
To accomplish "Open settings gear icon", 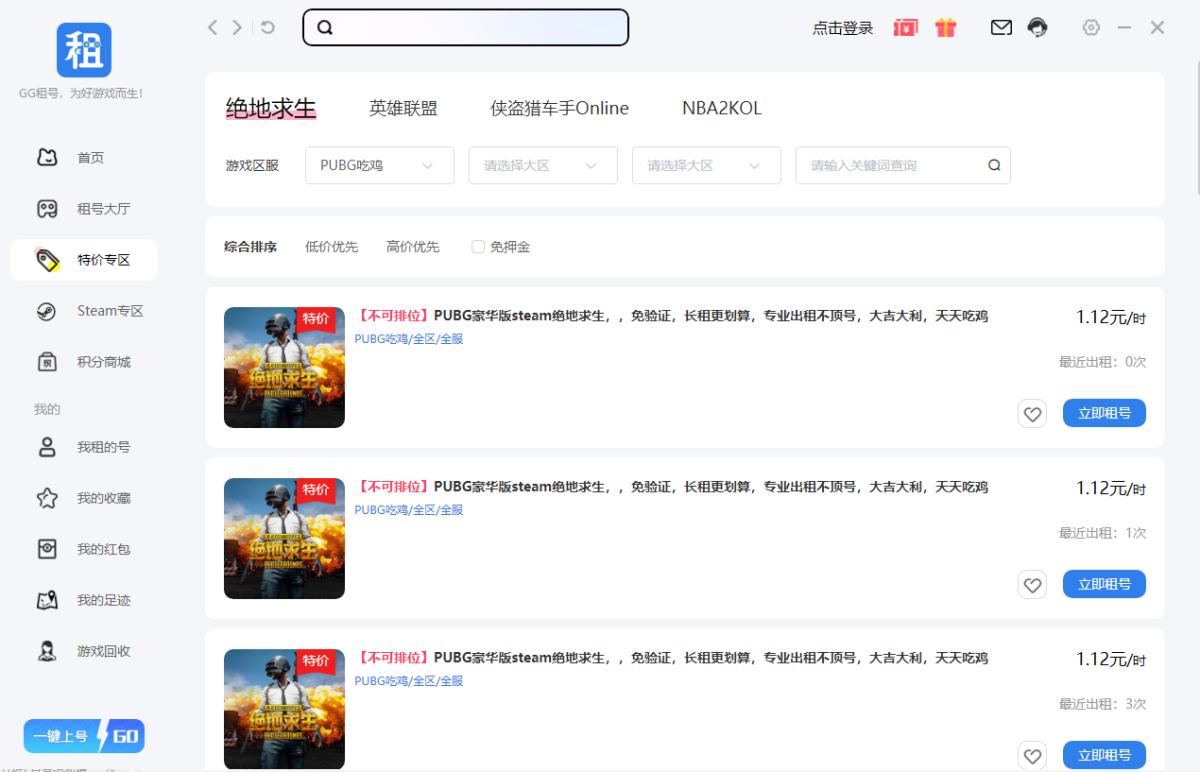I will 1091,28.
